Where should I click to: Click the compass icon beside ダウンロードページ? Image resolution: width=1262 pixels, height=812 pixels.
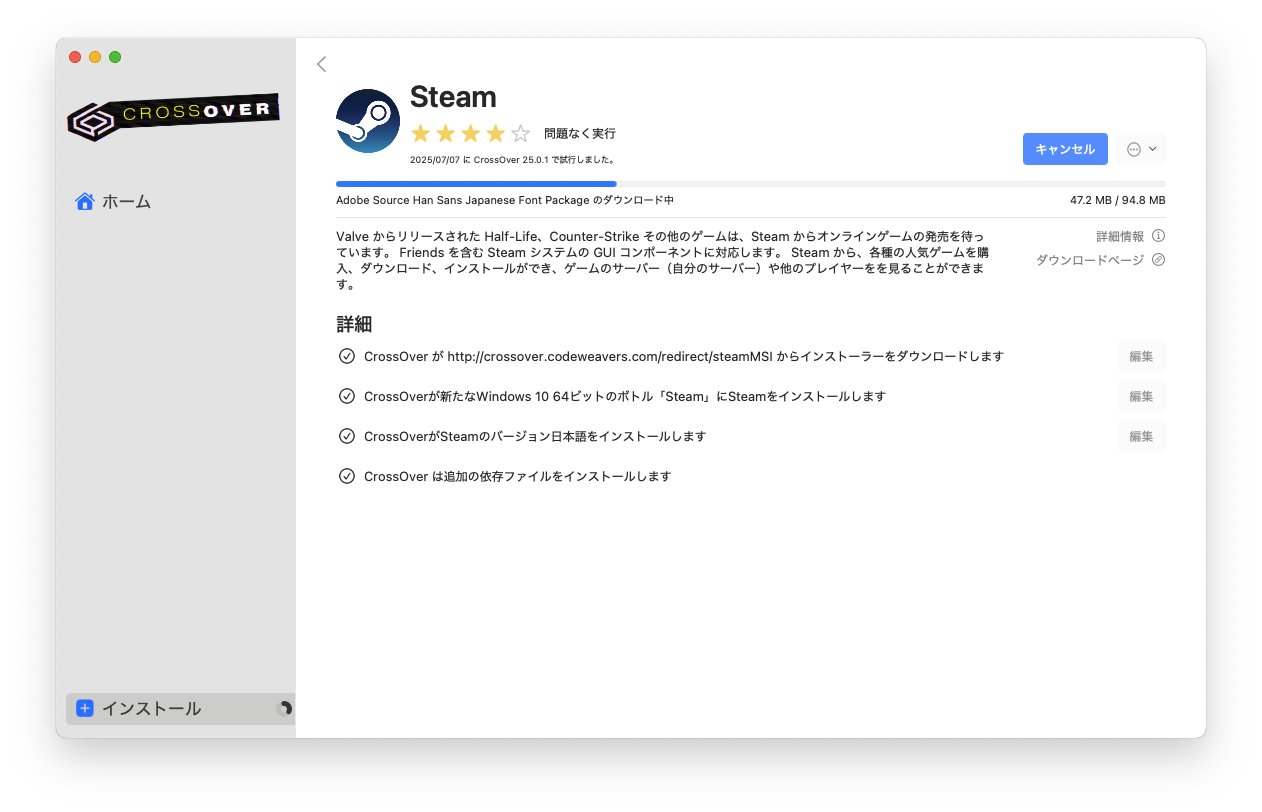tap(1158, 260)
